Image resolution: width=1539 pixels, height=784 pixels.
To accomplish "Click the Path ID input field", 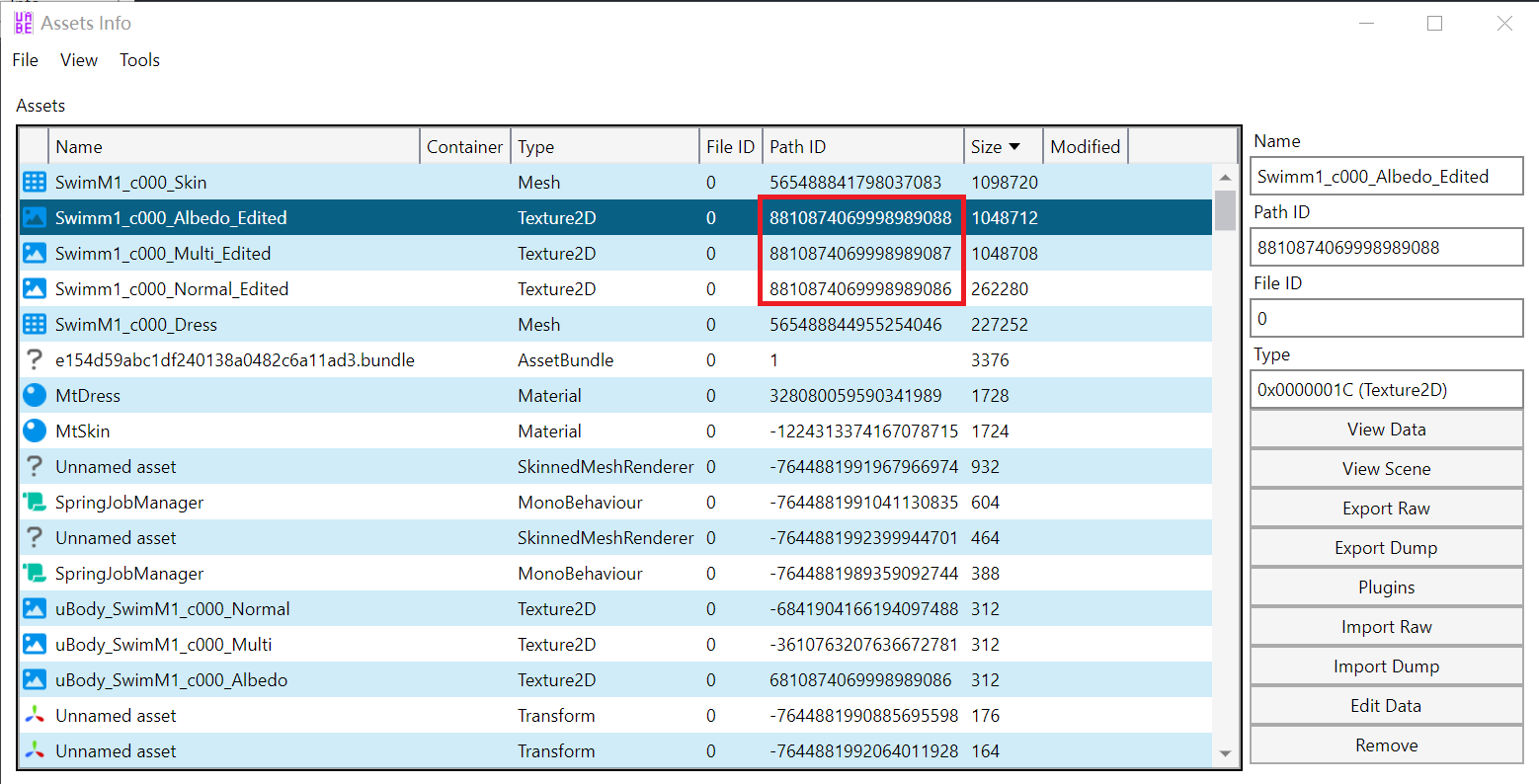I will pos(1386,248).
